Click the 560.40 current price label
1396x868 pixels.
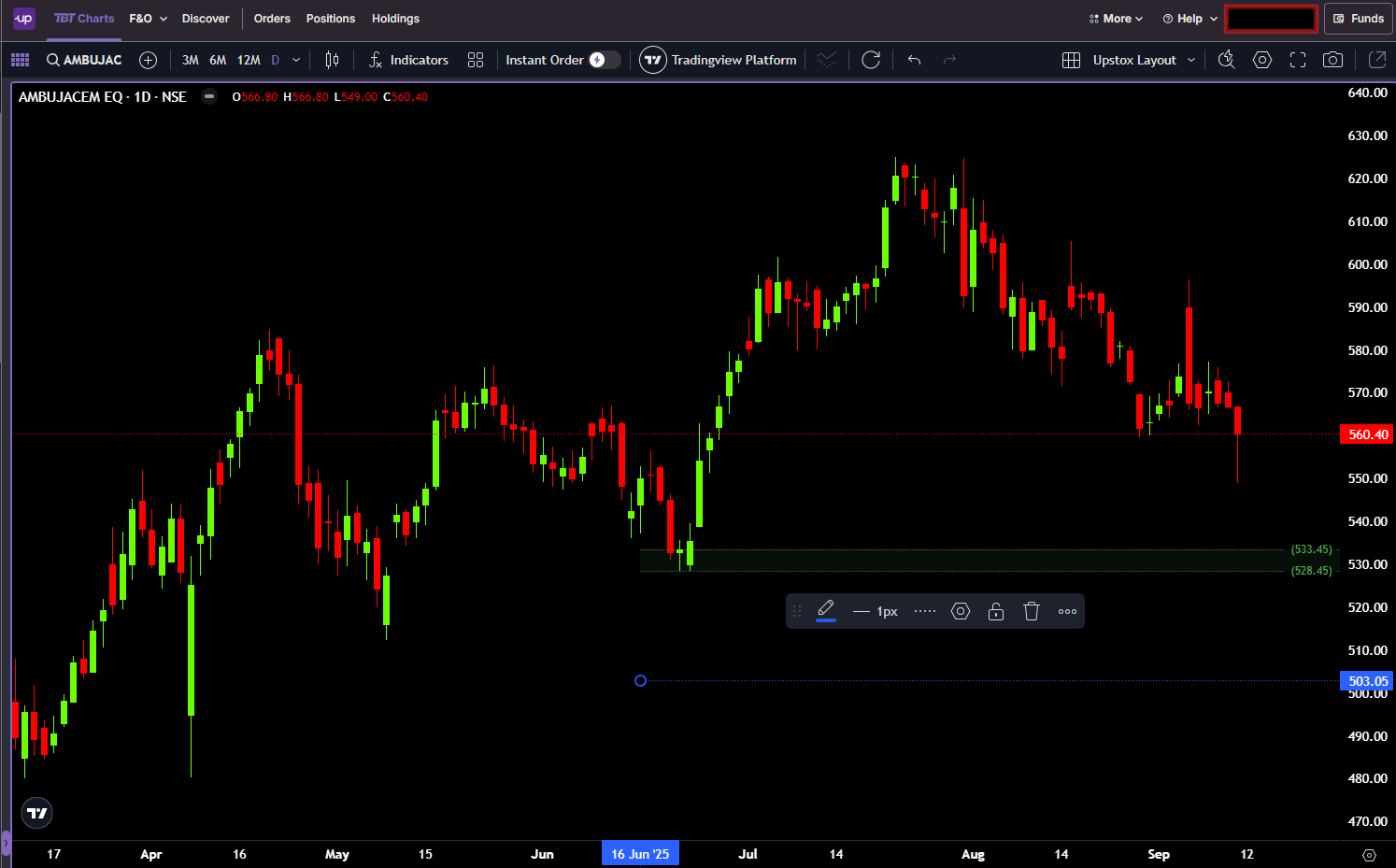click(x=1367, y=434)
